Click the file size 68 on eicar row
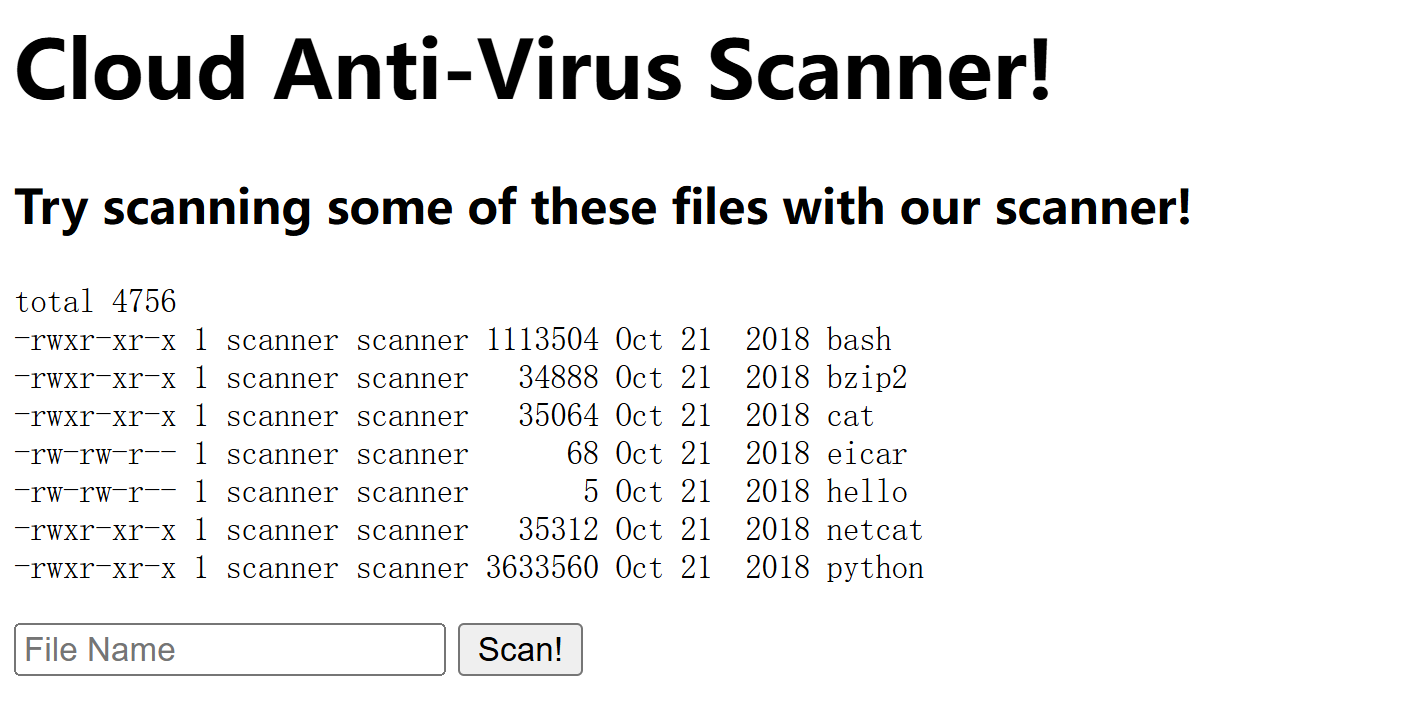 click(x=583, y=454)
